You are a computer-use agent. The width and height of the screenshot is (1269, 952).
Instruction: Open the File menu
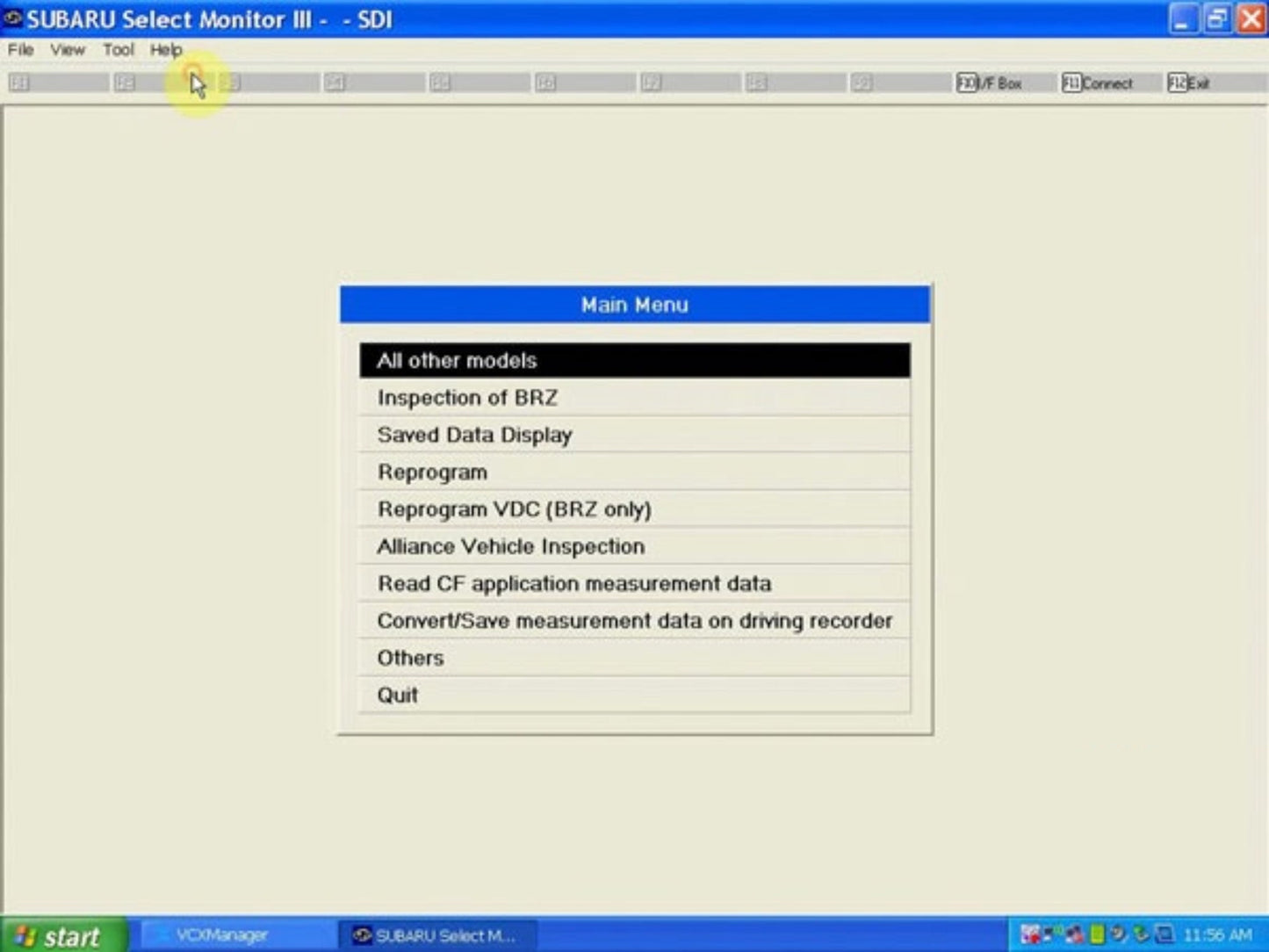[20, 50]
